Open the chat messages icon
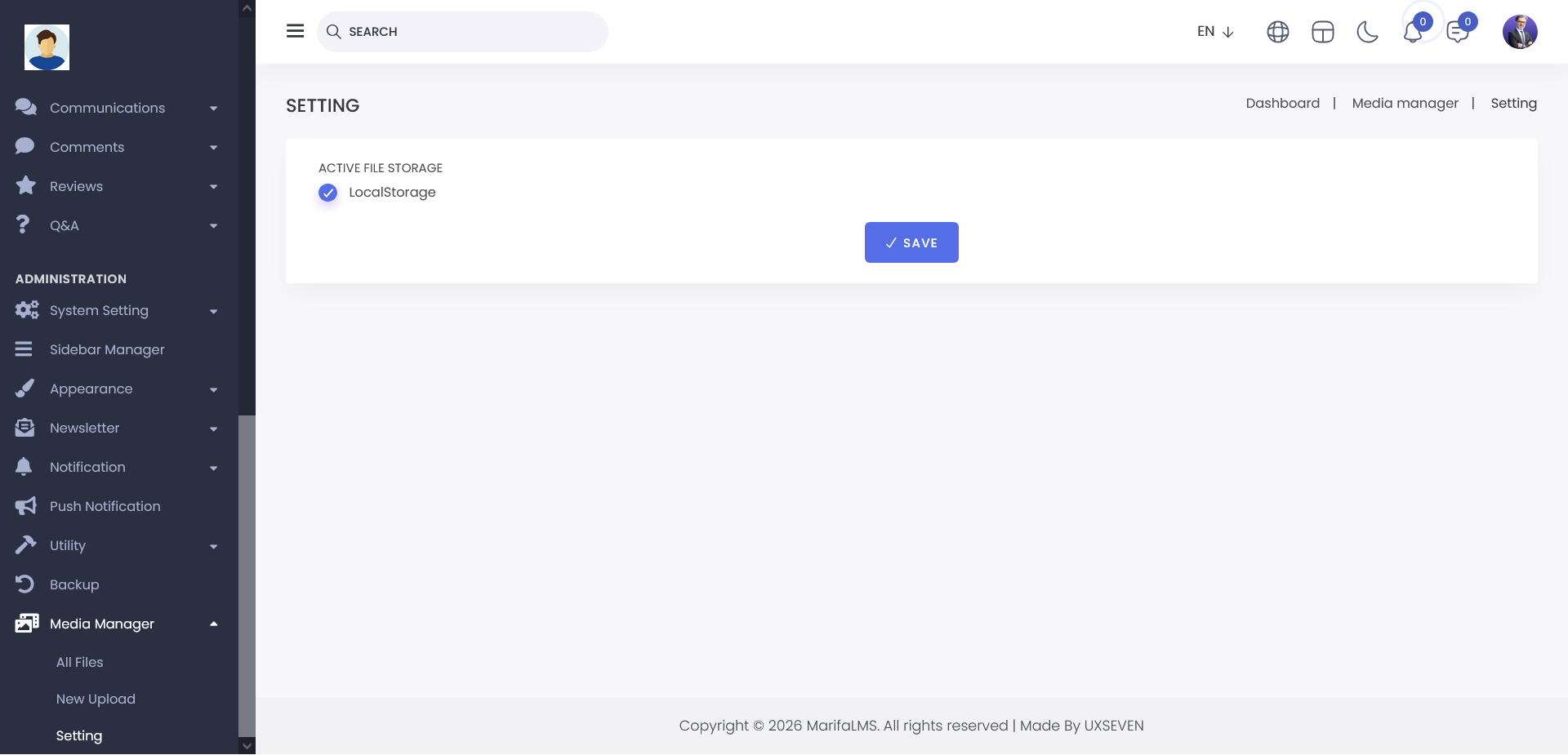Screen dimensions: 1568x755 (x=1457, y=33)
